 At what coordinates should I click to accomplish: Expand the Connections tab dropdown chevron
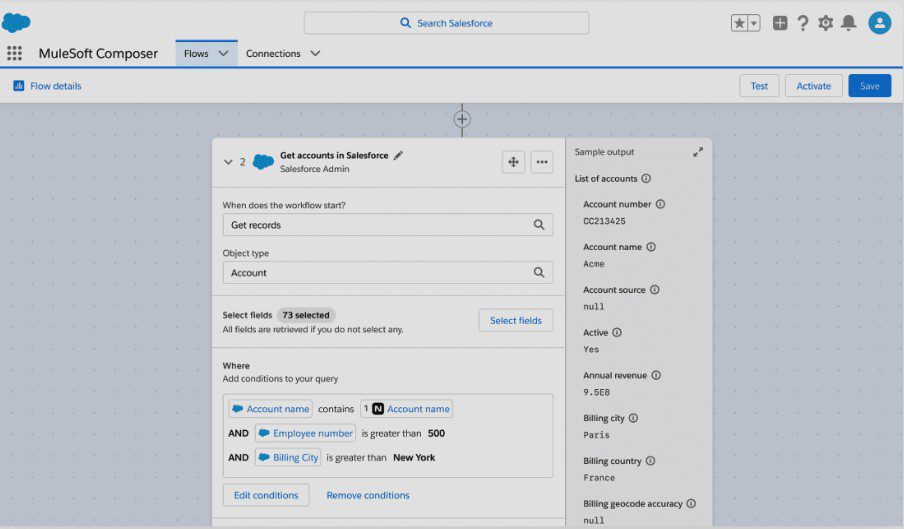tap(315, 54)
